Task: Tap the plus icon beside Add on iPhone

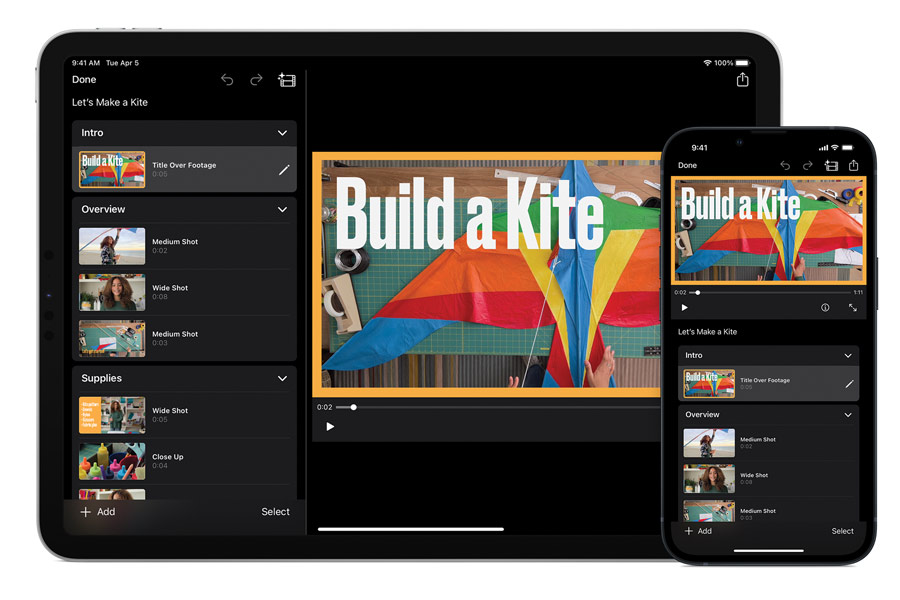Action: 689,531
